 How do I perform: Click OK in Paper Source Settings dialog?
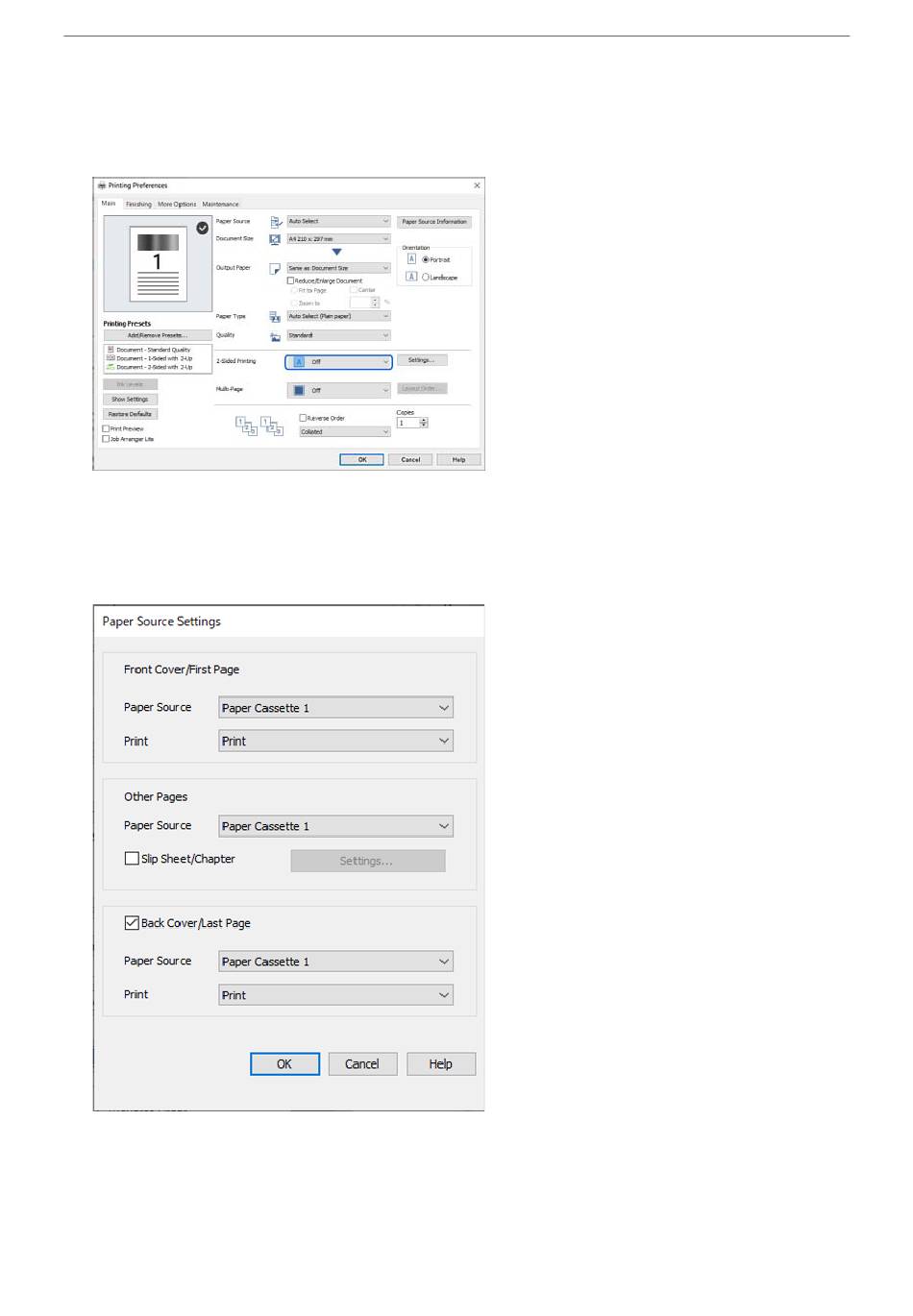pos(284,1064)
